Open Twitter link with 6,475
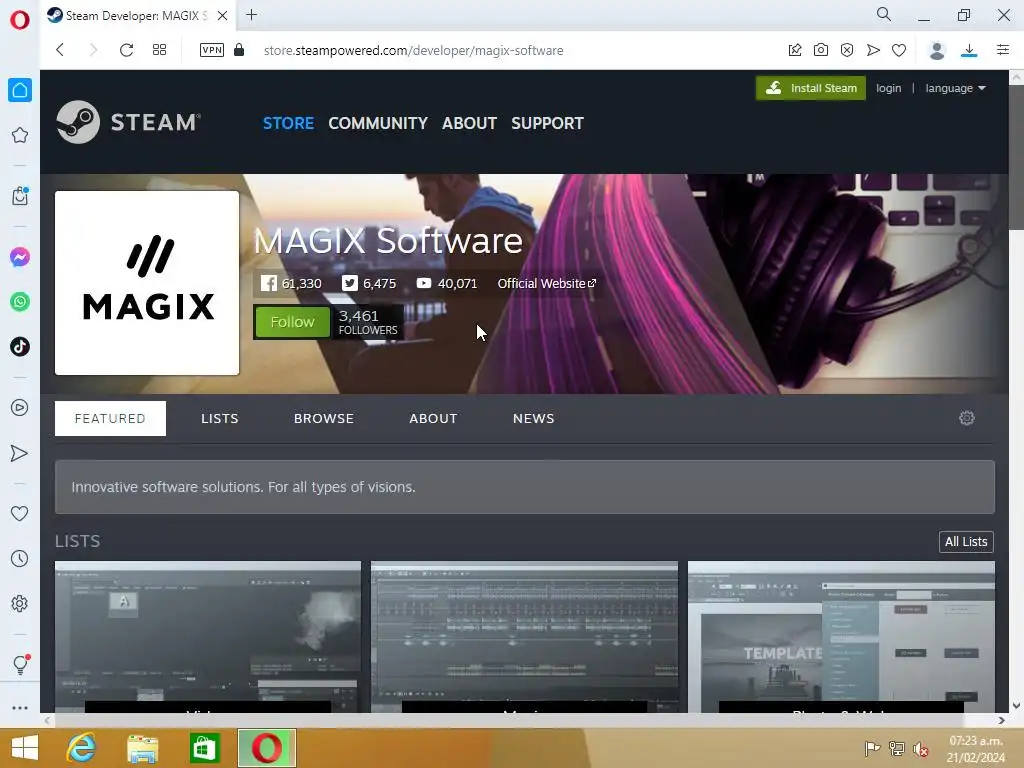Viewport: 1024px width, 768px height. click(x=369, y=283)
